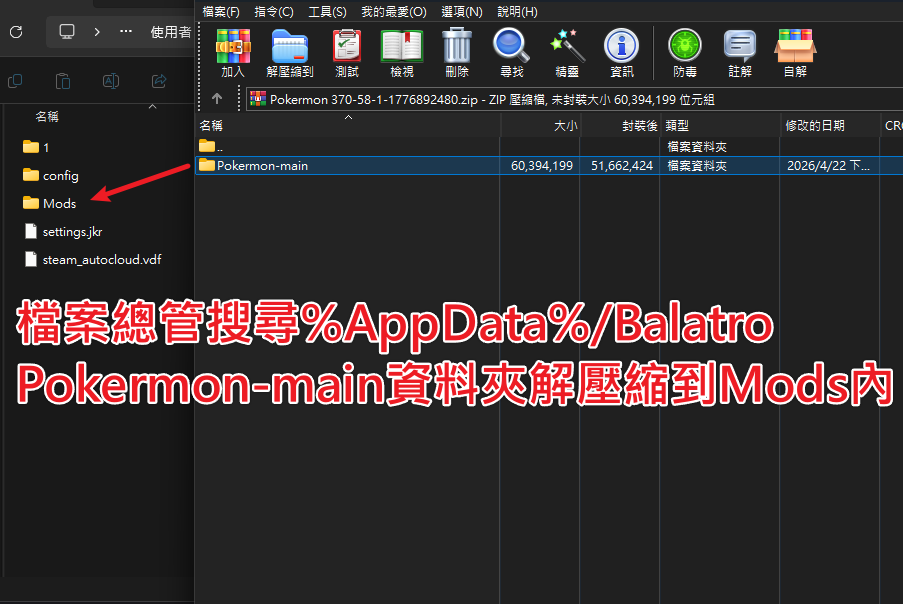The width and height of the screenshot is (903, 604).
Task: Click the 51,662,424 packed size cell
Action: click(622, 166)
